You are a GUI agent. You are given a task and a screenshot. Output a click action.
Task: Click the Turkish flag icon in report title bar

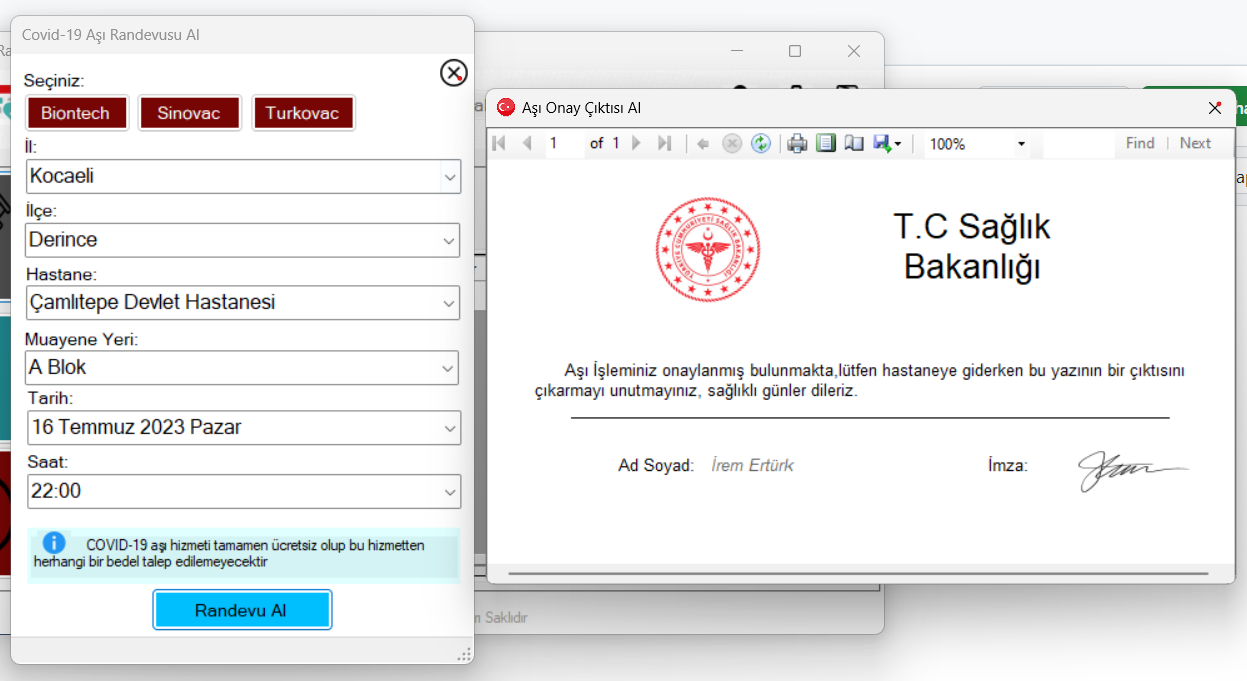(x=506, y=107)
